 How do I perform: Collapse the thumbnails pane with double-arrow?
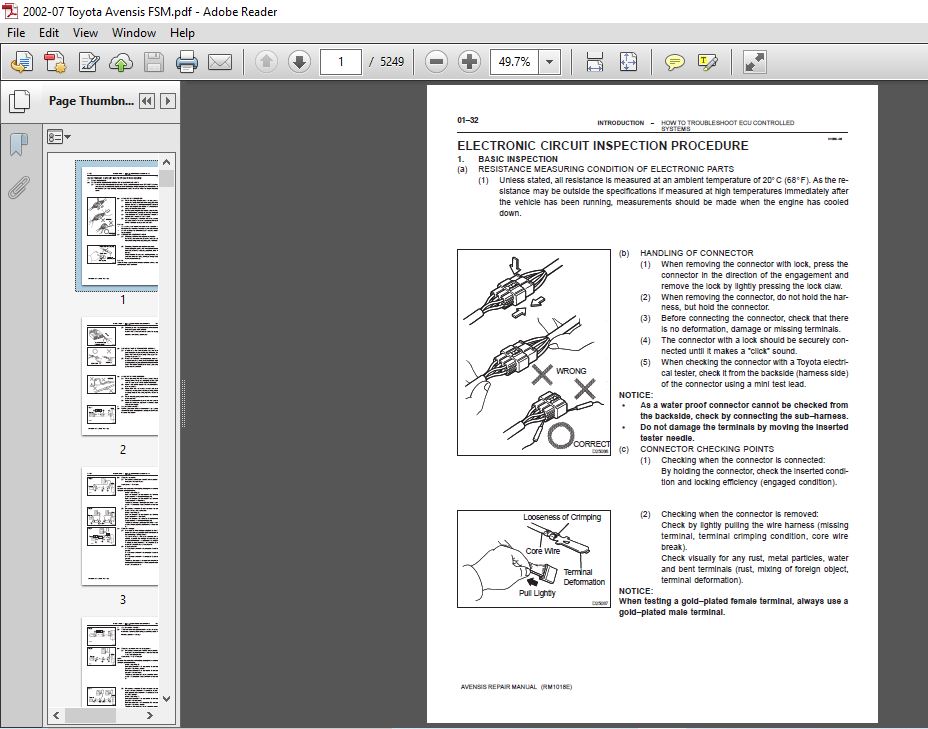click(147, 101)
